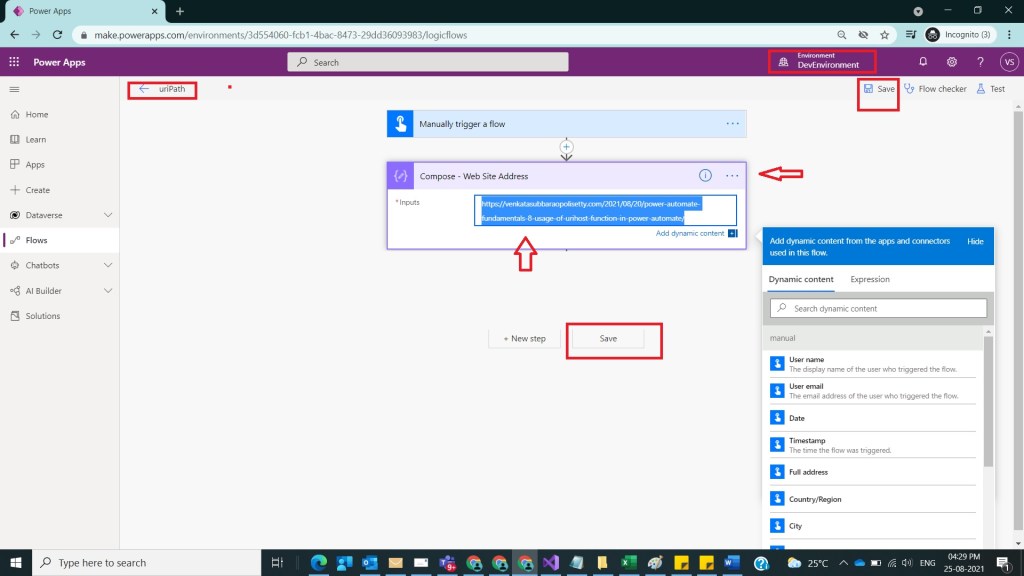The image size is (1024, 576).
Task: Expand the Dataverse navigation section
Action: tap(108, 215)
